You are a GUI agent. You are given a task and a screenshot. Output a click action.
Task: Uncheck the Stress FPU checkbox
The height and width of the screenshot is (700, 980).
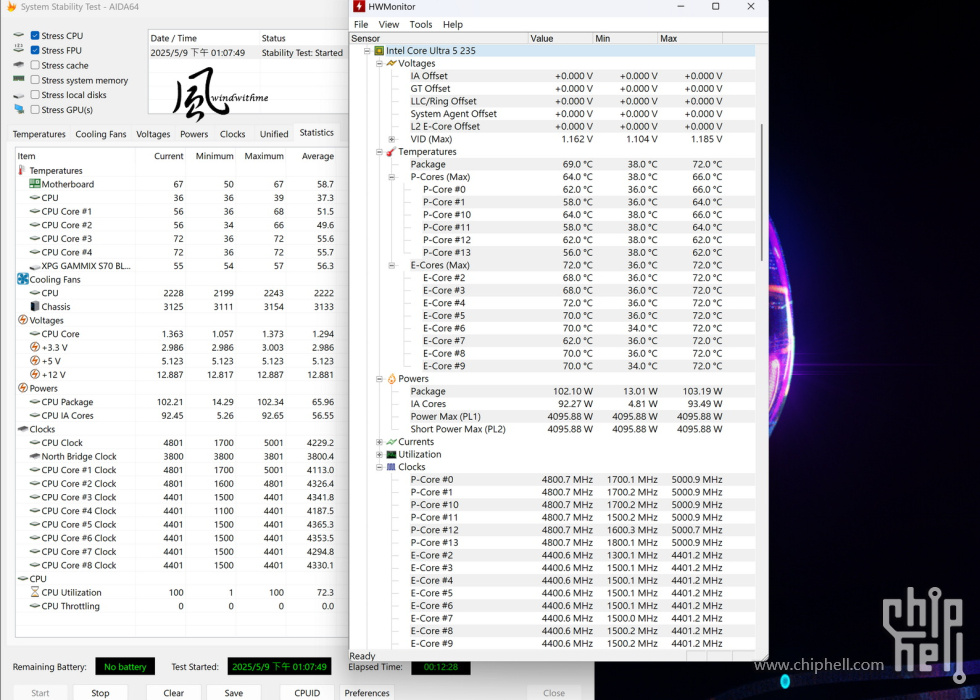tap(35, 50)
